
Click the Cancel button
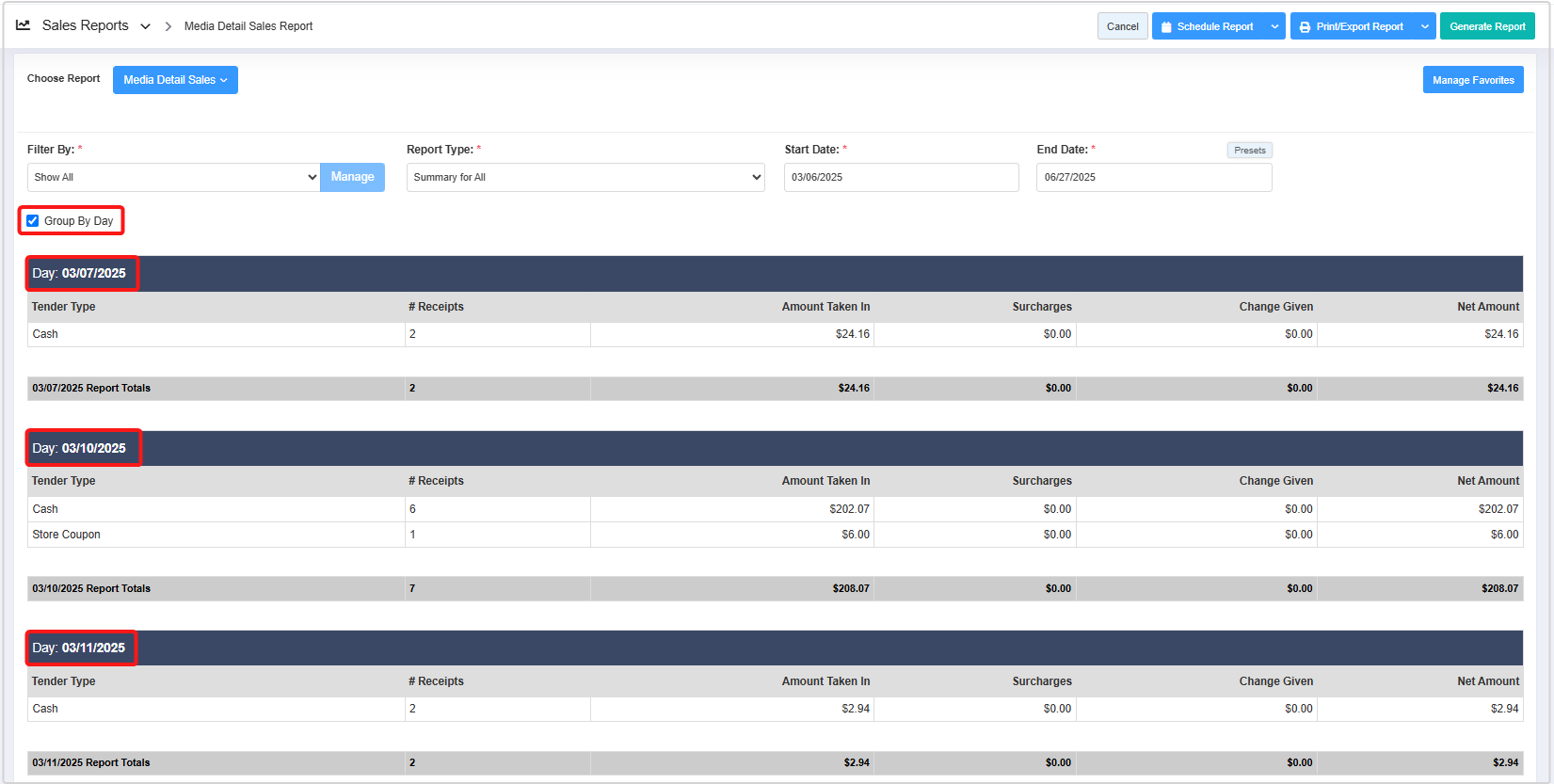point(1122,26)
